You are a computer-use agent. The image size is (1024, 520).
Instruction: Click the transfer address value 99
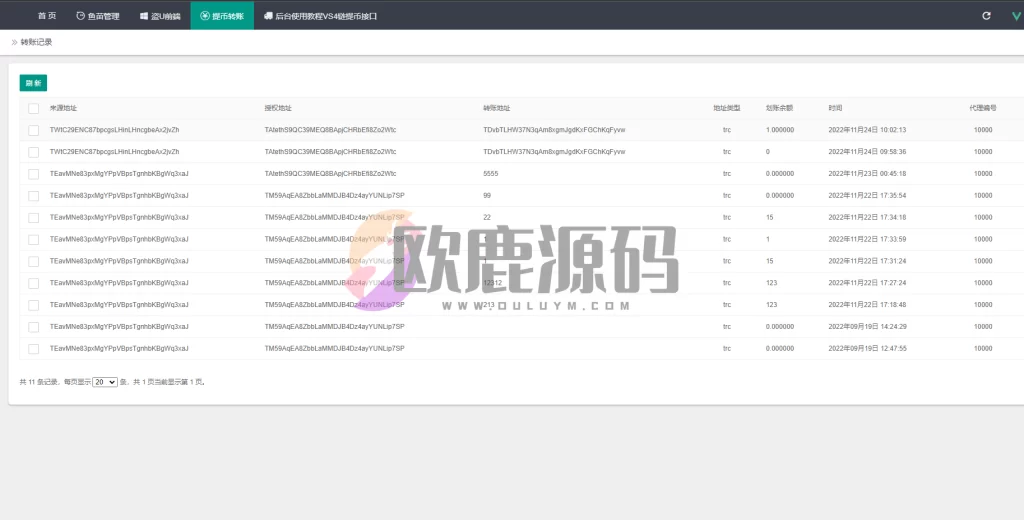487,195
